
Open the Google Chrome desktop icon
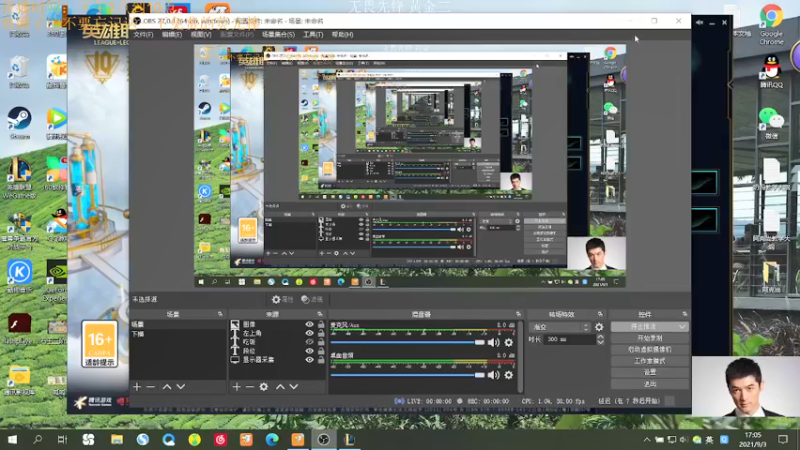coord(771,23)
